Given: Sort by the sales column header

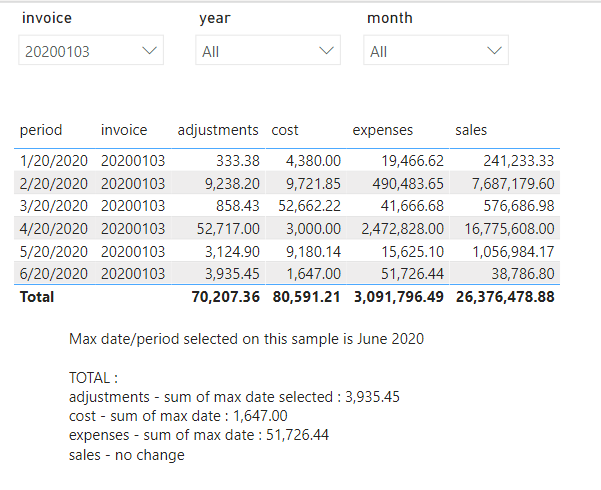Looking at the screenshot, I should (471, 130).
